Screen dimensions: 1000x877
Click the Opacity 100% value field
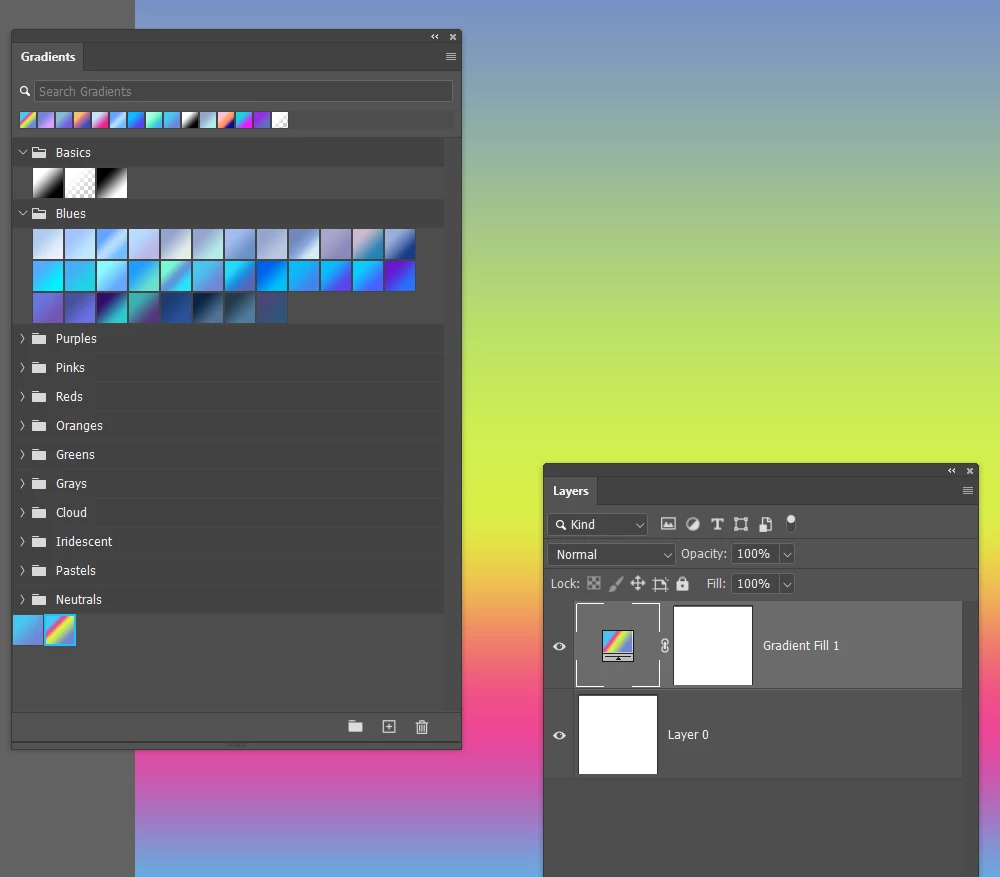point(755,554)
